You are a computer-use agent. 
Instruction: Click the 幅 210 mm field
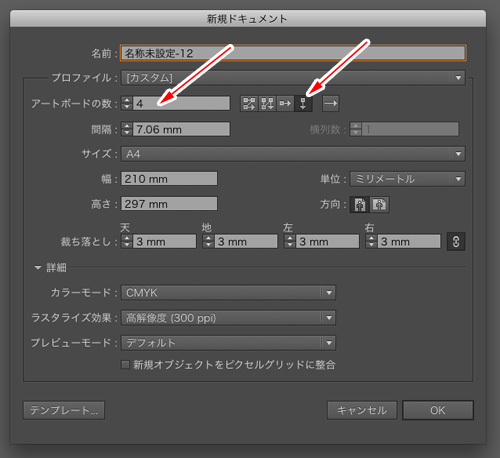169,179
